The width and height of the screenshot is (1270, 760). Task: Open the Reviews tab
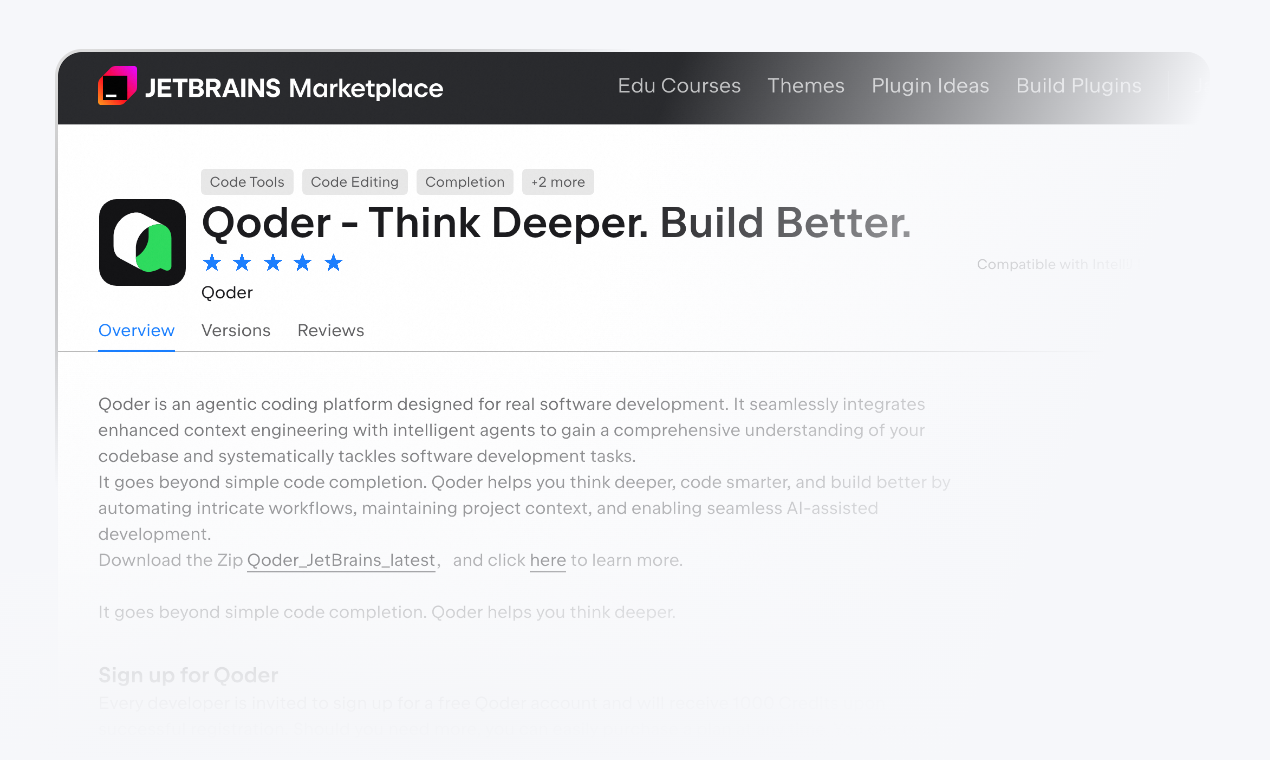[x=330, y=330]
